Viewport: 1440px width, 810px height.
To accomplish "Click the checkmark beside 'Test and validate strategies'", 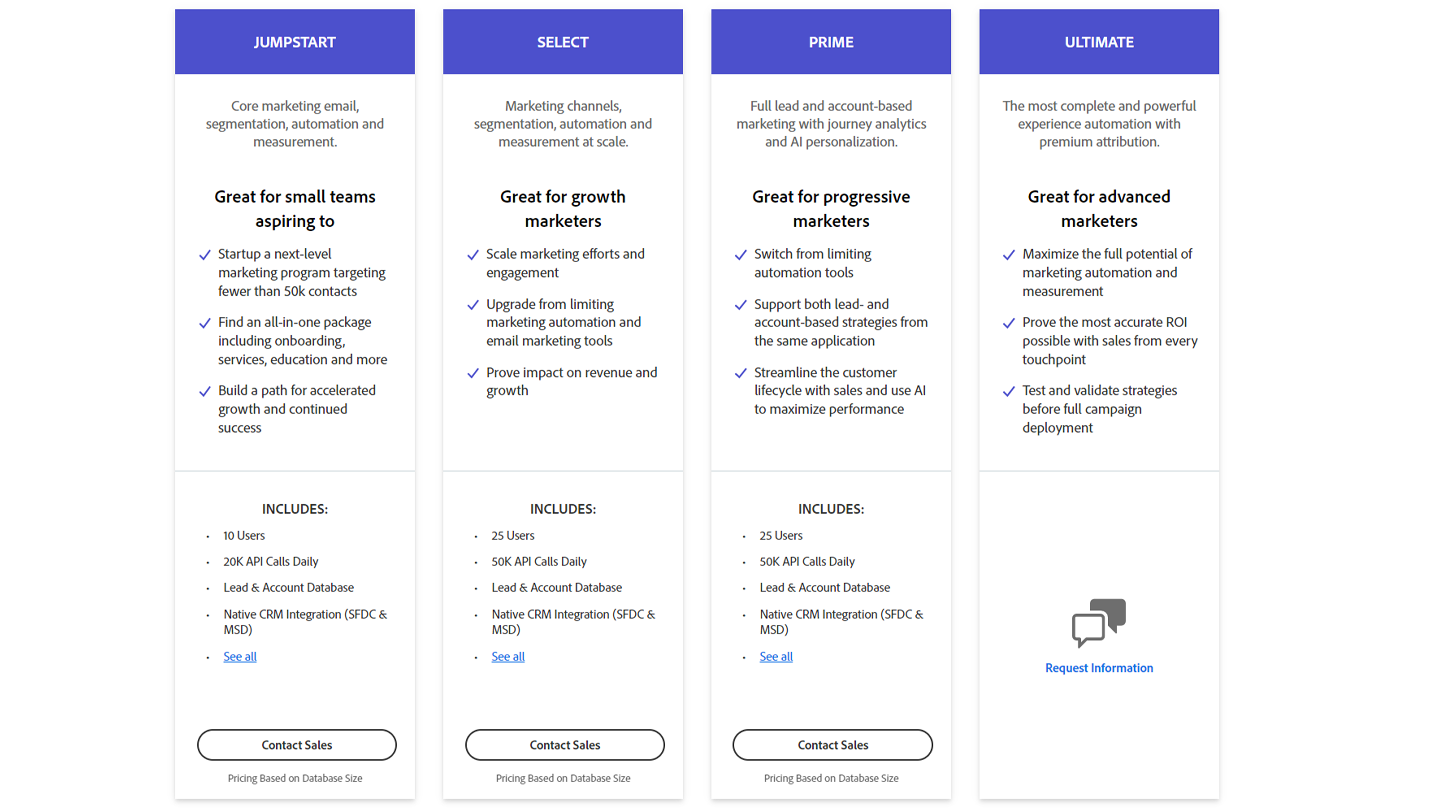I will [1009, 391].
